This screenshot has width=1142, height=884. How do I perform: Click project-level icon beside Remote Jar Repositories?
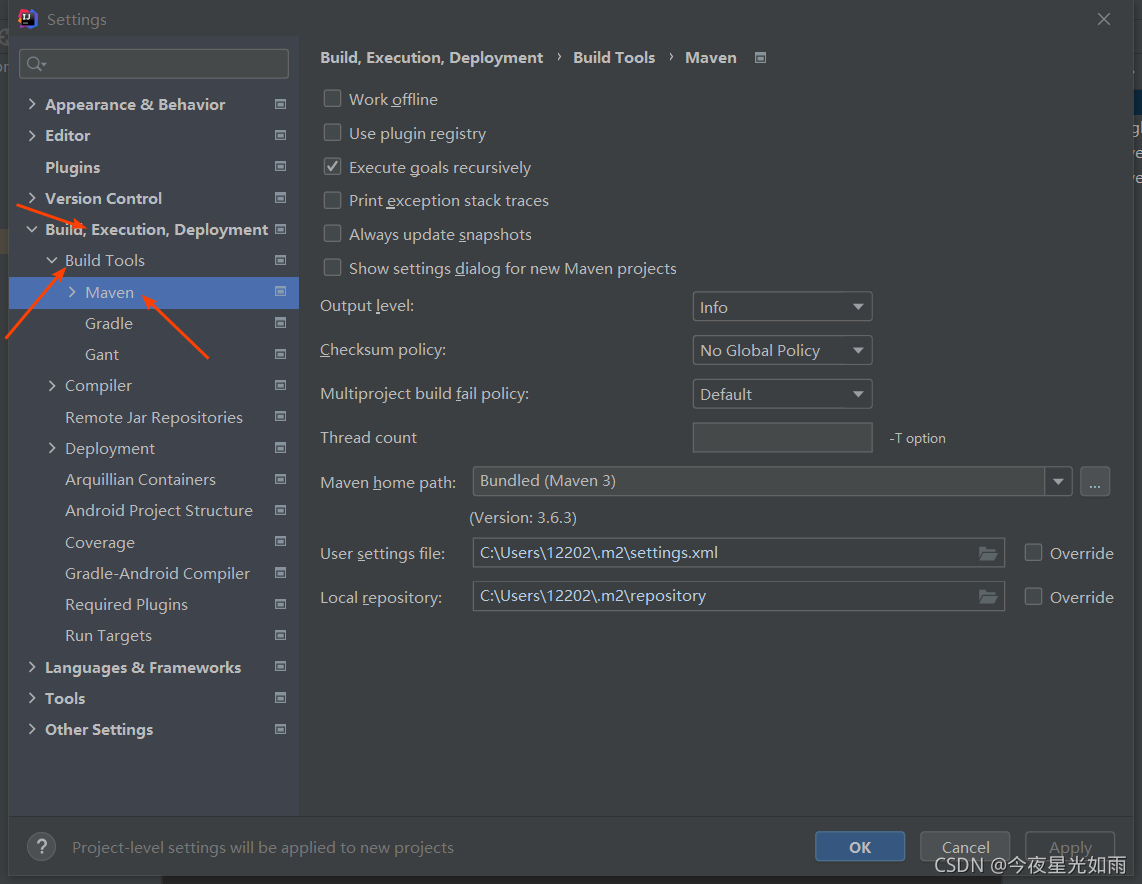[280, 416]
